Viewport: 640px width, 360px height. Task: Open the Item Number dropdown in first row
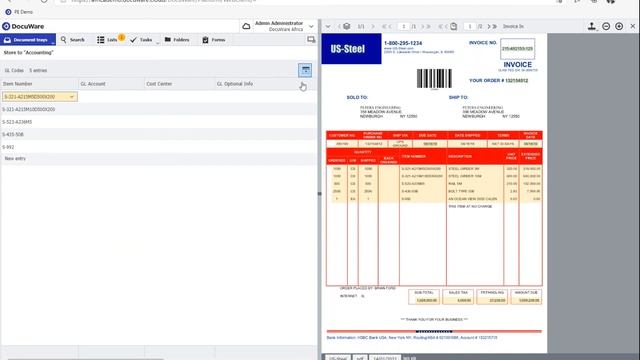click(72, 97)
